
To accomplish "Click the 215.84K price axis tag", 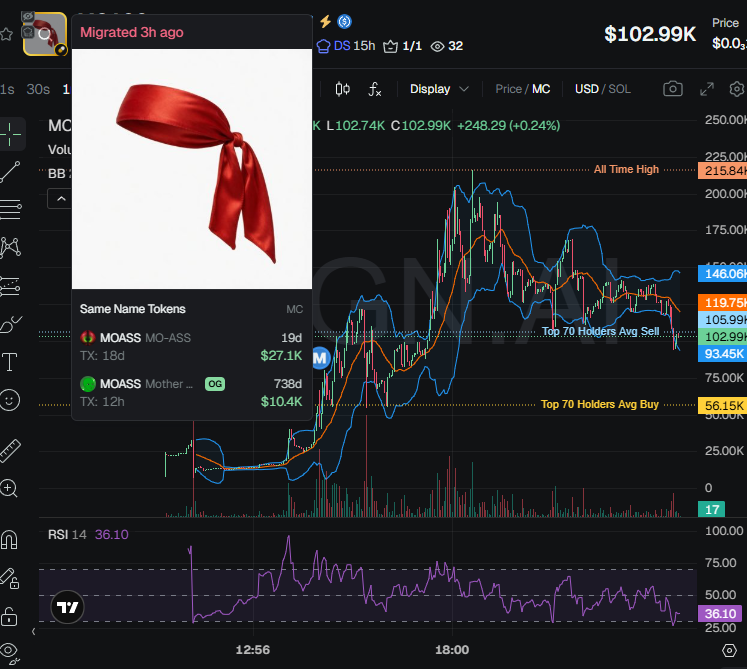I will (722, 171).
